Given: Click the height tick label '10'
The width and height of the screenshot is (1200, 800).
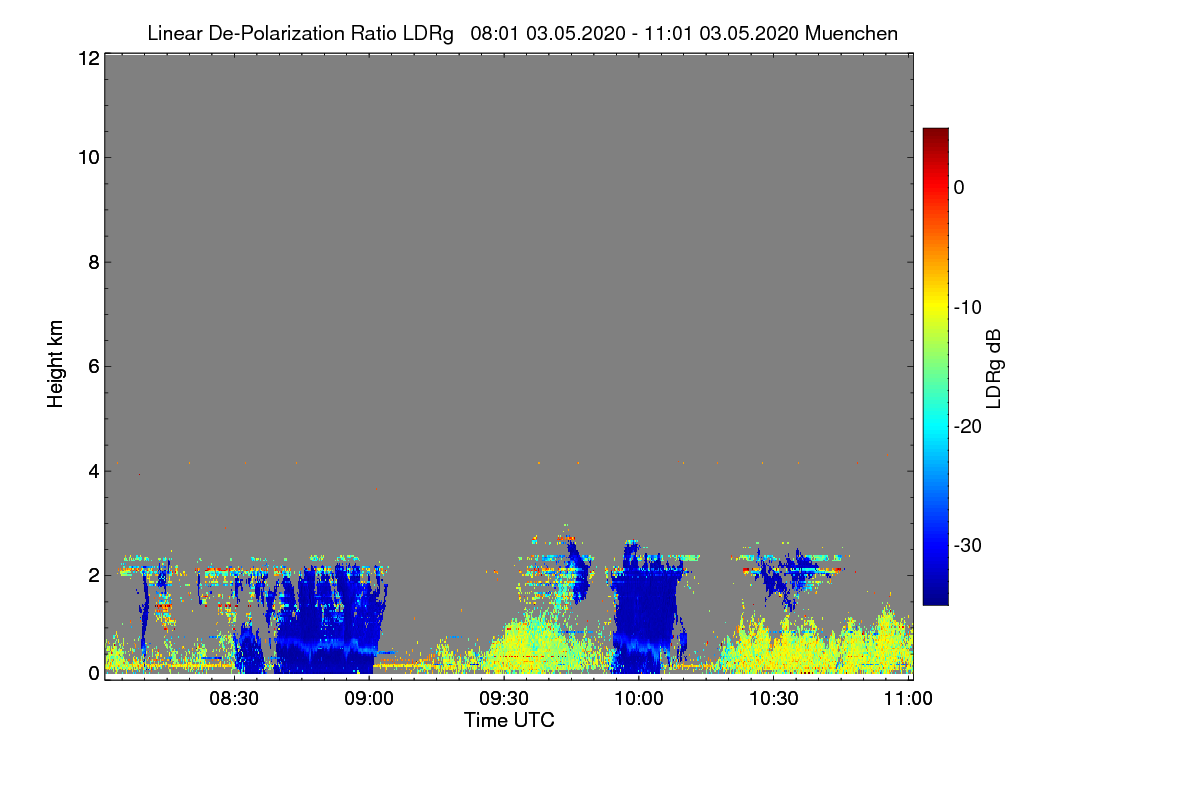Looking at the screenshot, I should click(x=87, y=157).
